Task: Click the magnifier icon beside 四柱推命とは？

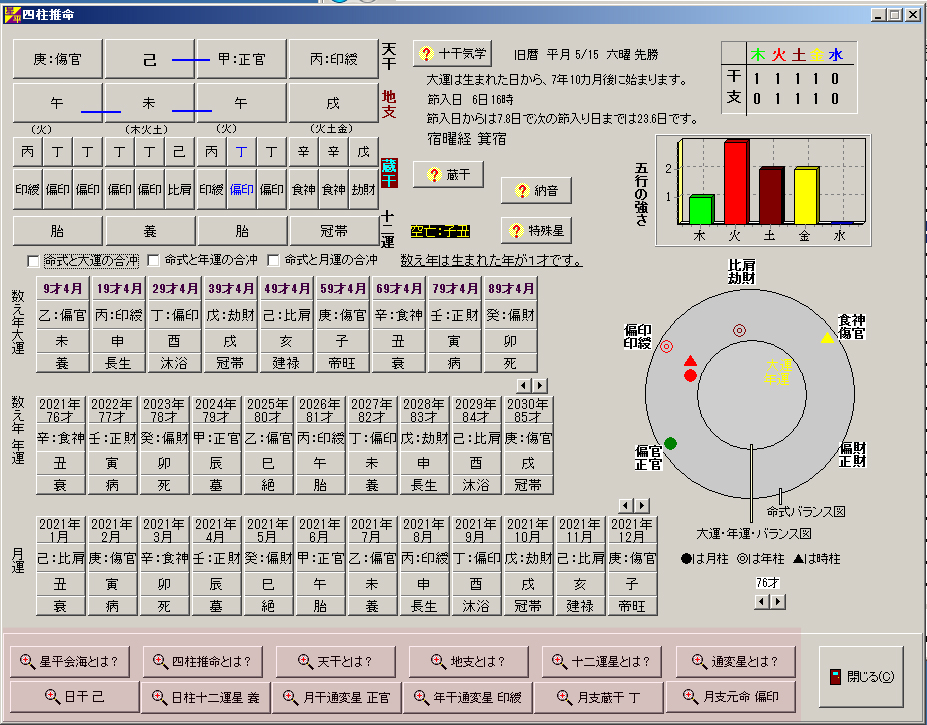Action: point(160,661)
